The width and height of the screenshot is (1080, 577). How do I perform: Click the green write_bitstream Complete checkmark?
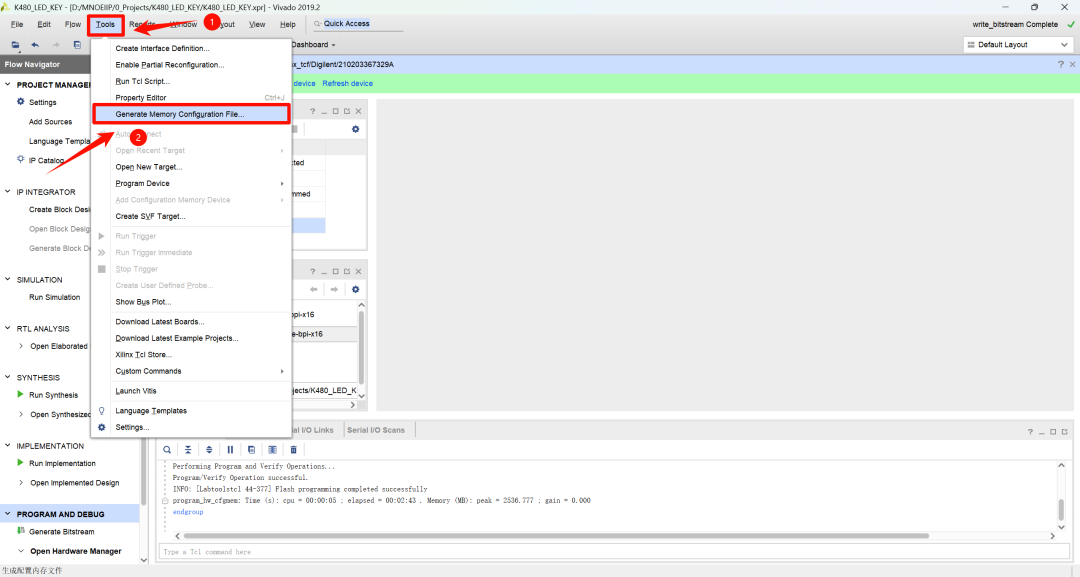[x=1069, y=22]
